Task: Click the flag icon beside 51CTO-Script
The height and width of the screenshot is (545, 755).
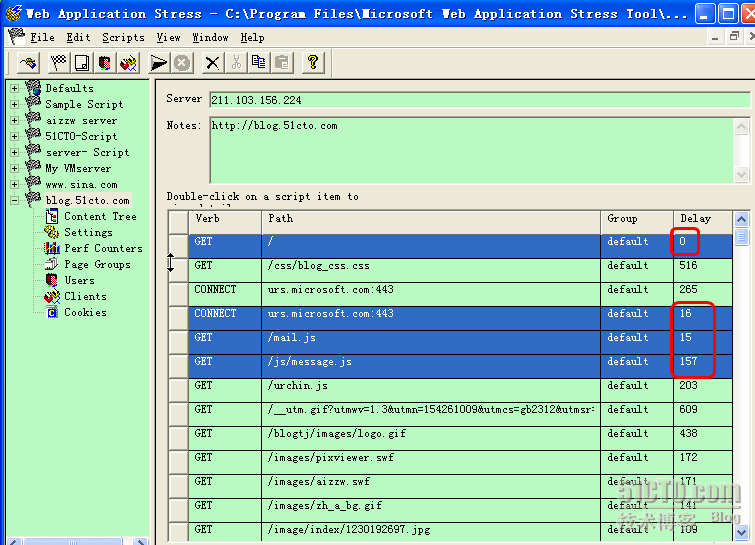Action: [x=33, y=135]
